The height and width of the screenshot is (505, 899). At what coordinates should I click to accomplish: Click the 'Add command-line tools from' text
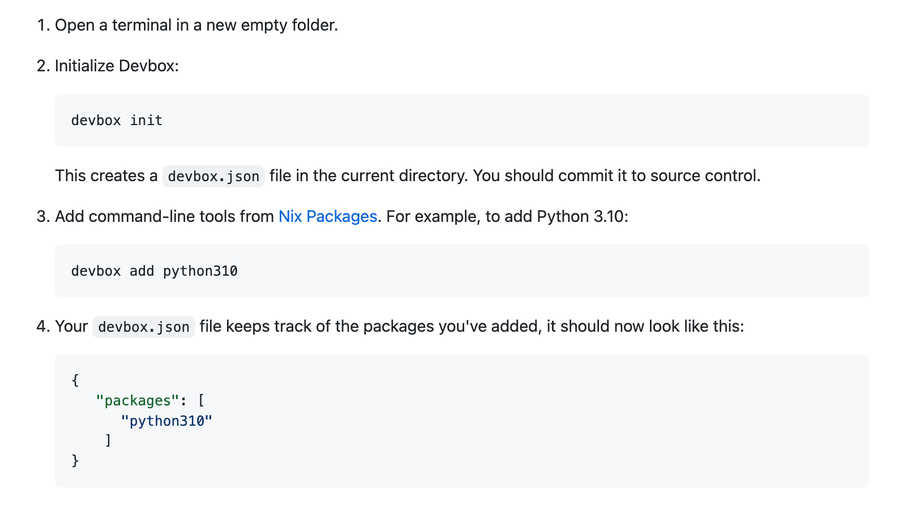pyautogui.click(x=164, y=216)
